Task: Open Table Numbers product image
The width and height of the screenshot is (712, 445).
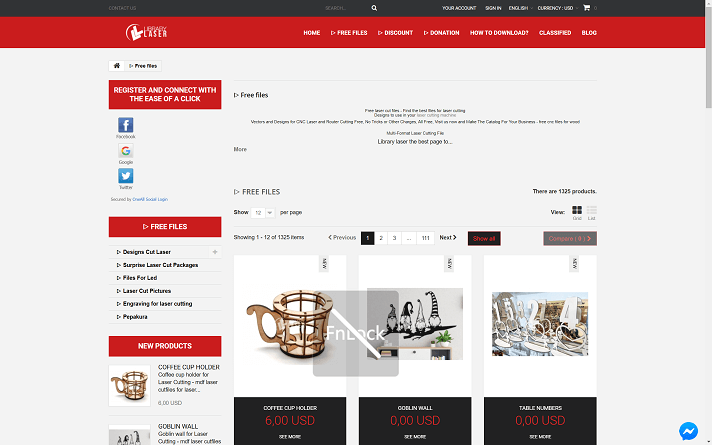Action: tap(540, 326)
